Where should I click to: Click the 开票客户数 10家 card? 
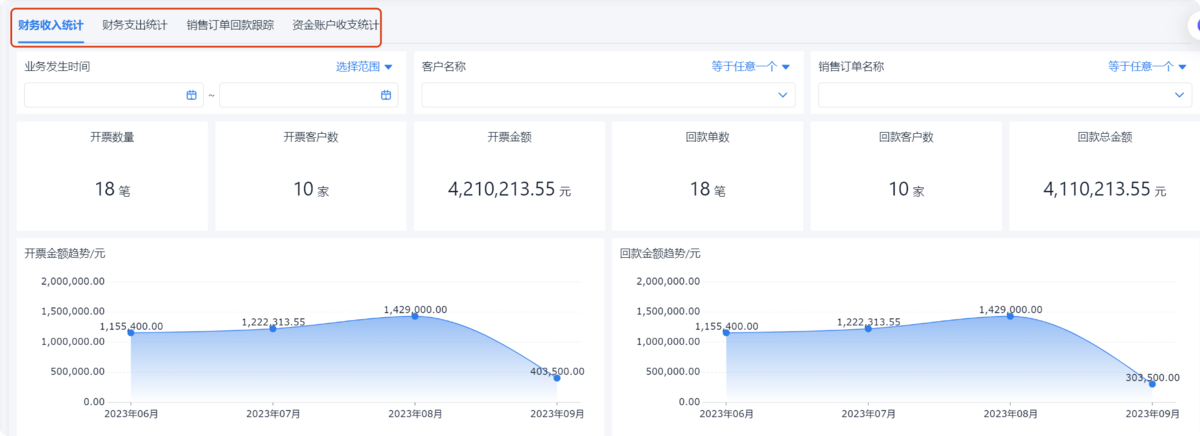click(x=310, y=175)
